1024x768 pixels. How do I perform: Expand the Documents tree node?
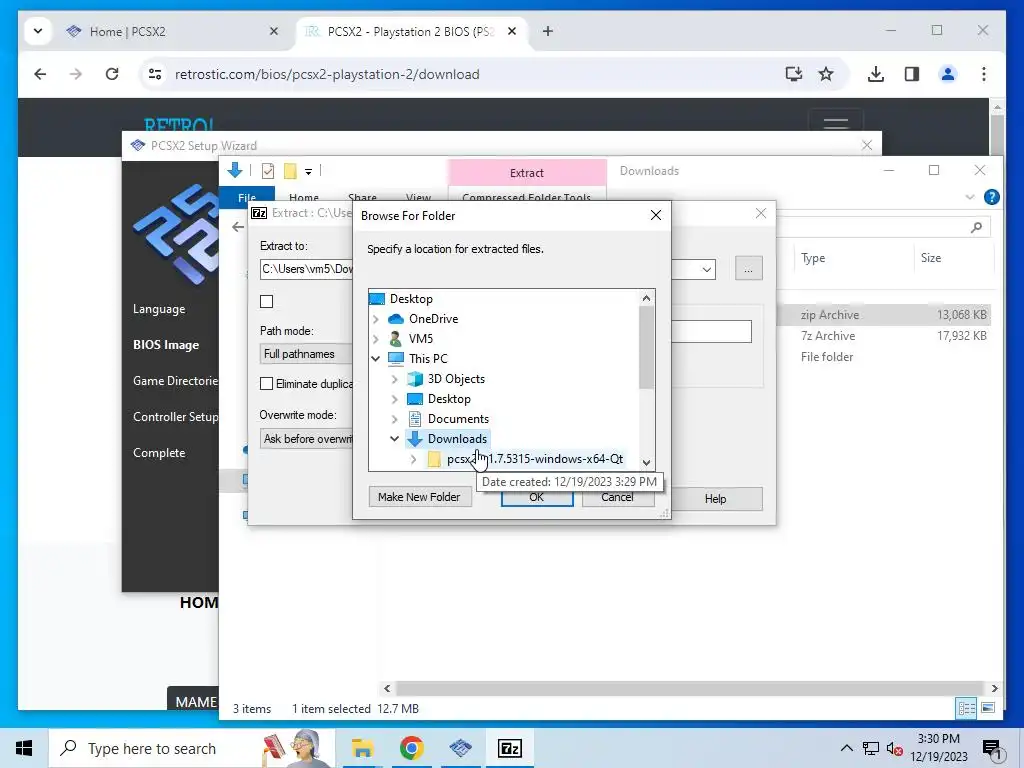tap(394, 419)
